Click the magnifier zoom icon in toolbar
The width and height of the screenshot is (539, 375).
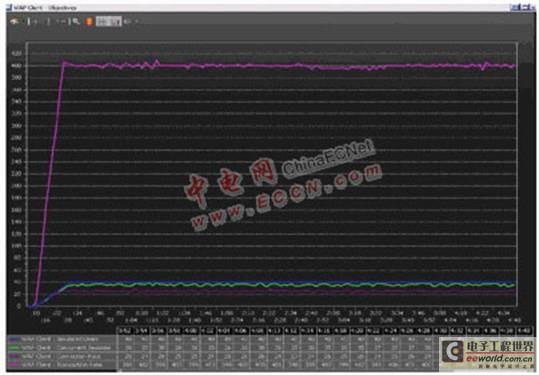click(x=76, y=21)
